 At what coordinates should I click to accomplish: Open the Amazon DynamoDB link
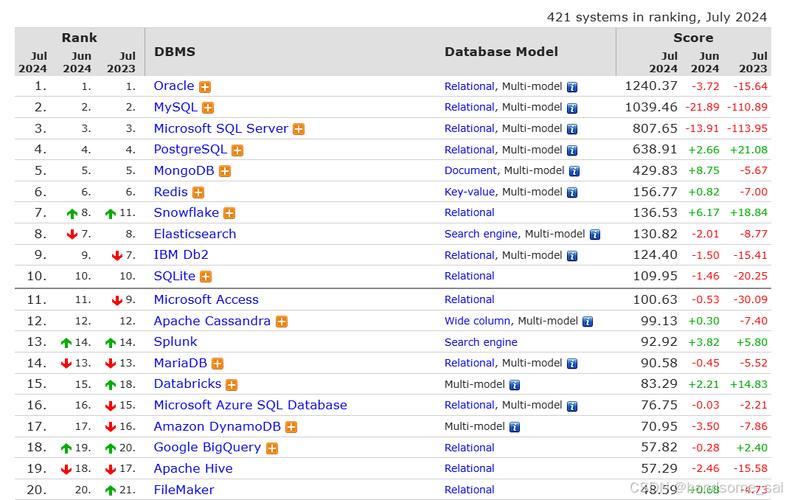coord(217,426)
